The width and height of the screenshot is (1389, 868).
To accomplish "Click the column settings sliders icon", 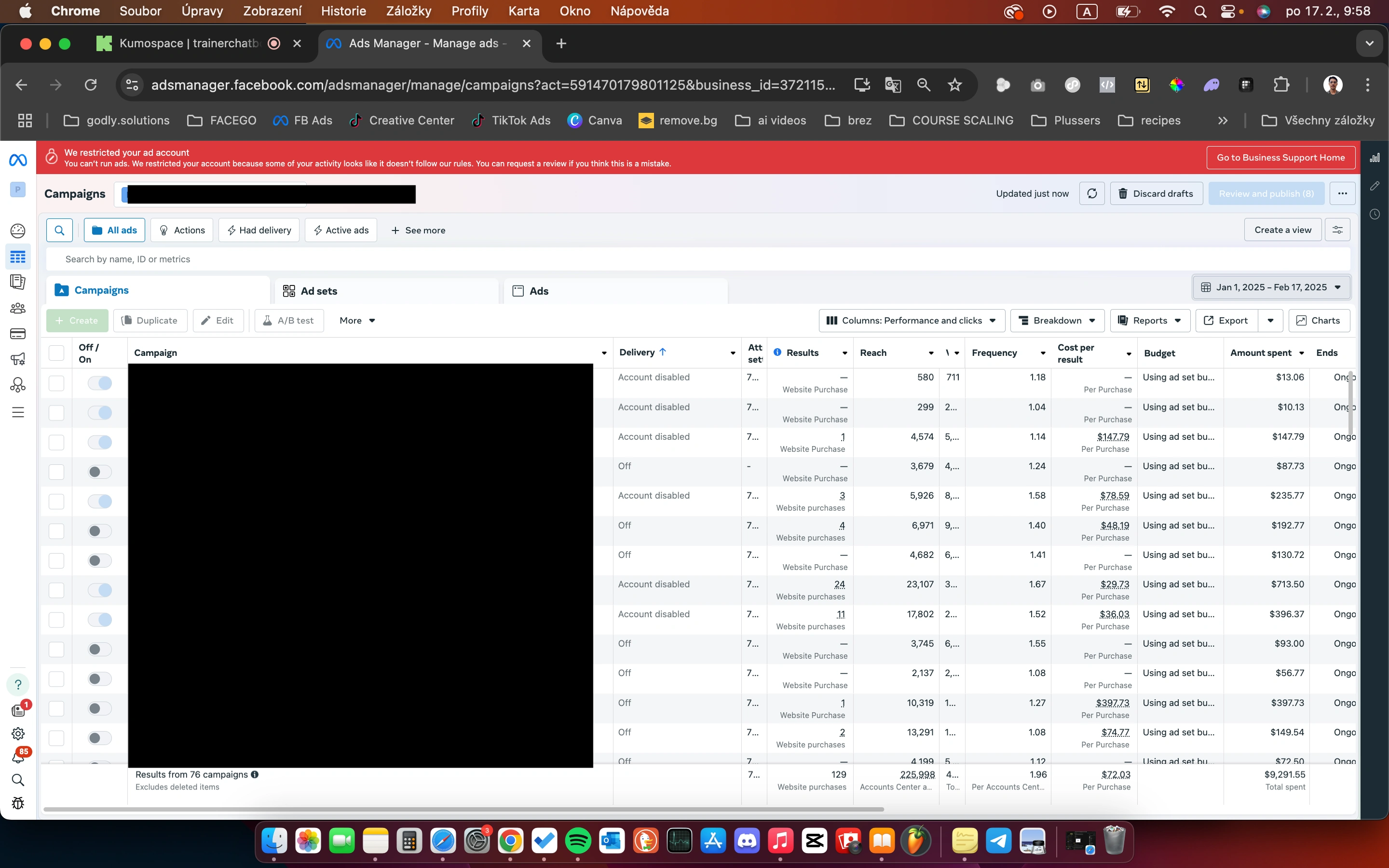I will (x=1337, y=230).
